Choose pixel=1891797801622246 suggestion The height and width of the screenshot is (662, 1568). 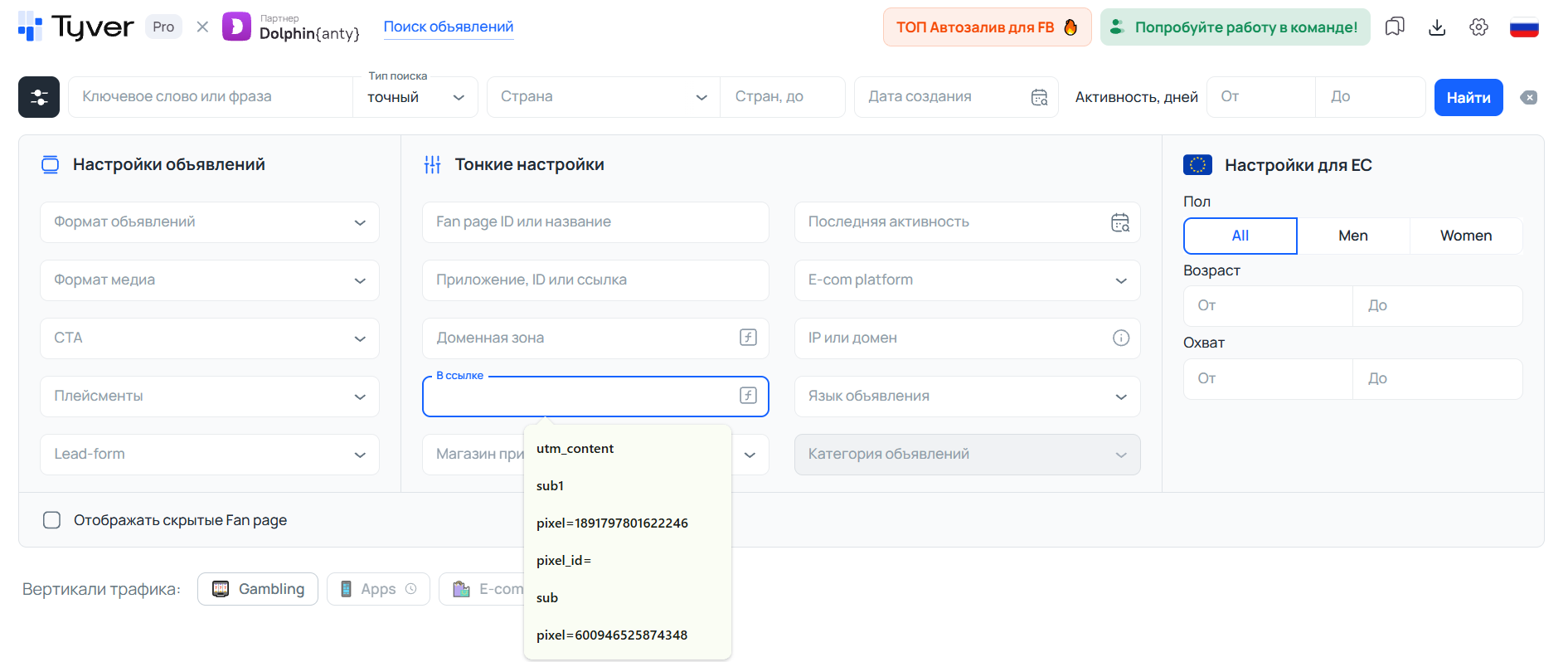click(x=628, y=523)
